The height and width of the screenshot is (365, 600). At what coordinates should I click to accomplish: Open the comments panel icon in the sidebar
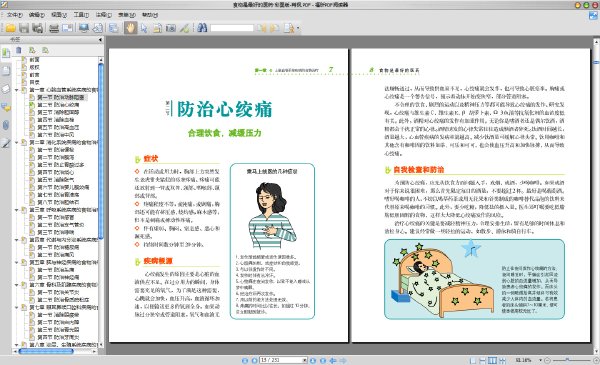pos(6,107)
